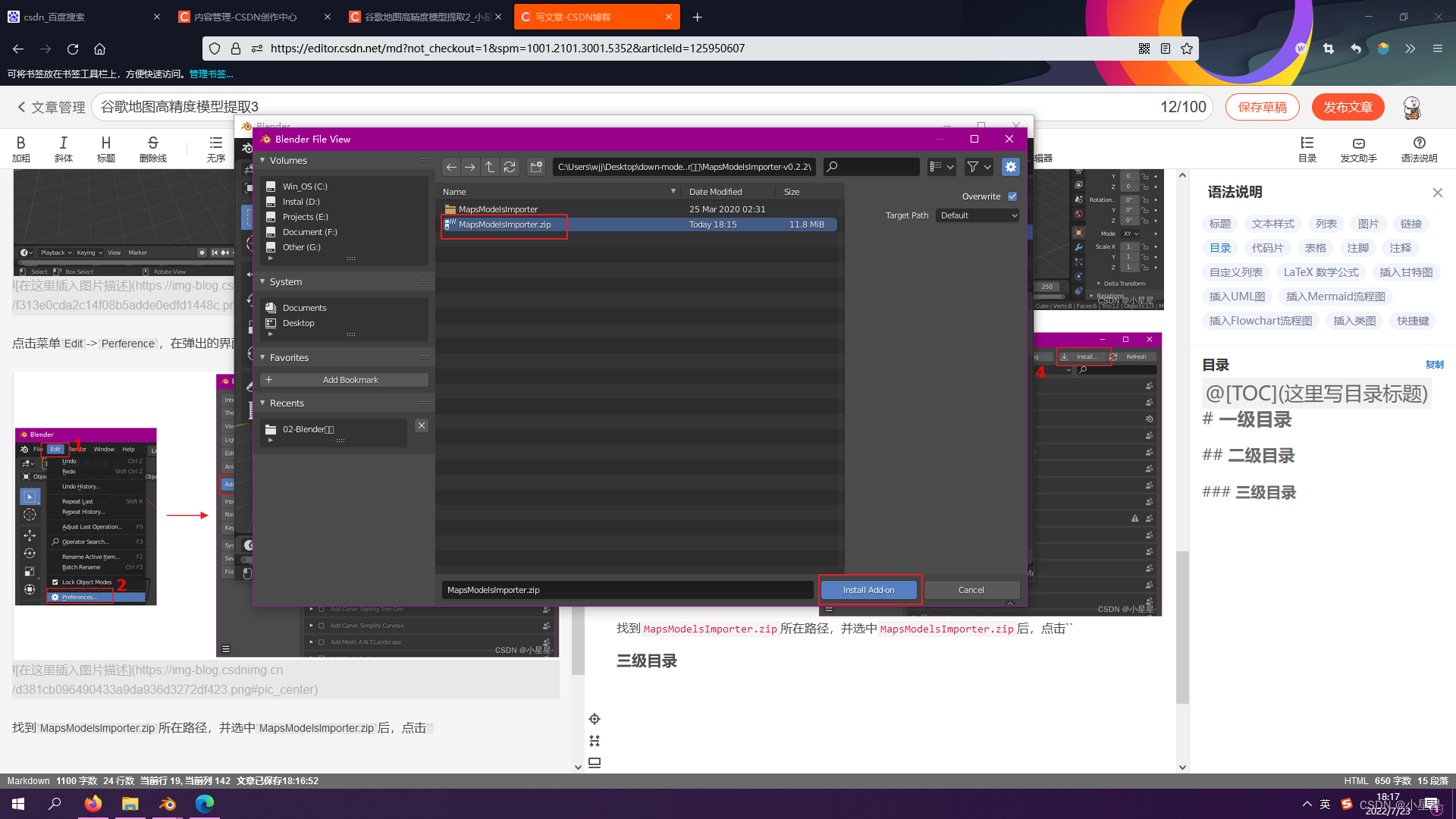Click the file search field in Blender
Screen dimensions: 1456x819
pyautogui.click(x=871, y=167)
